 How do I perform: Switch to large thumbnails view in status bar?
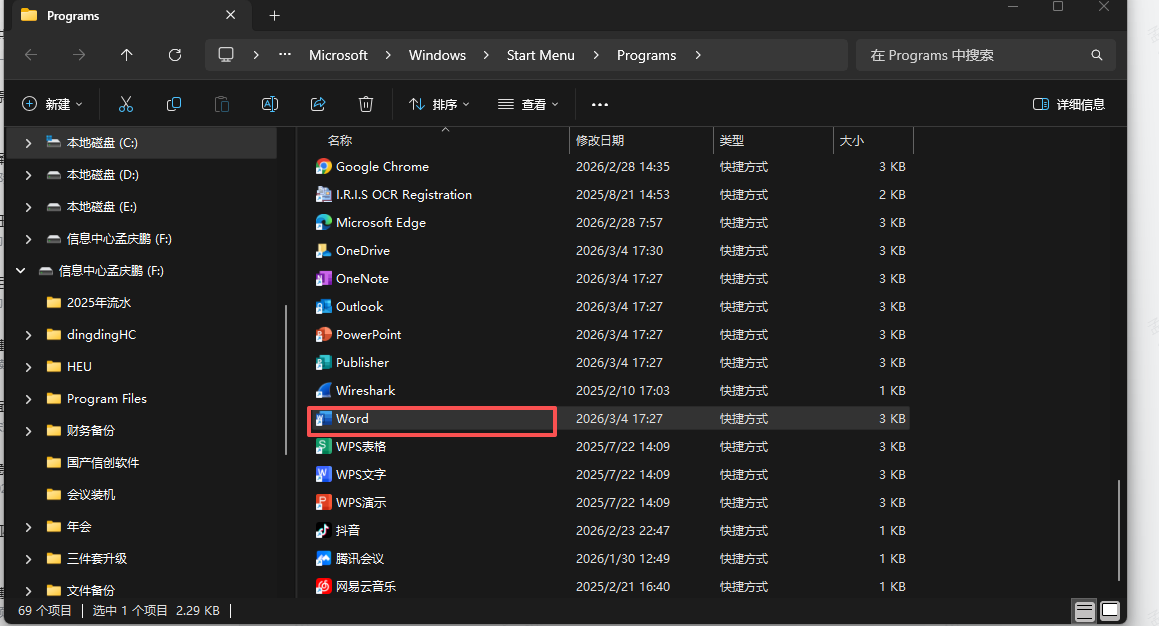[x=1110, y=610]
